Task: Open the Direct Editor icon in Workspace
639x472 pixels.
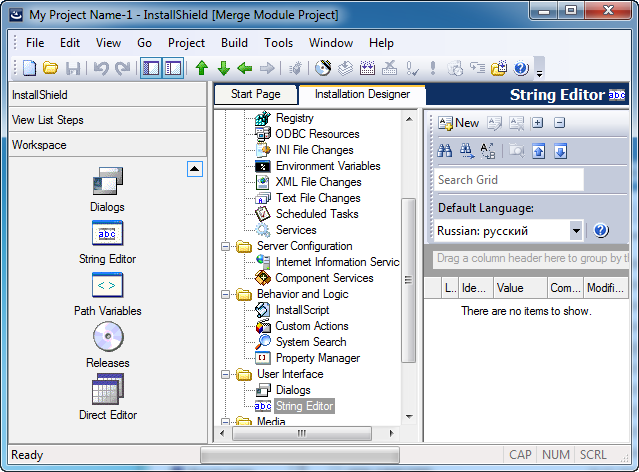Action: coord(108,390)
